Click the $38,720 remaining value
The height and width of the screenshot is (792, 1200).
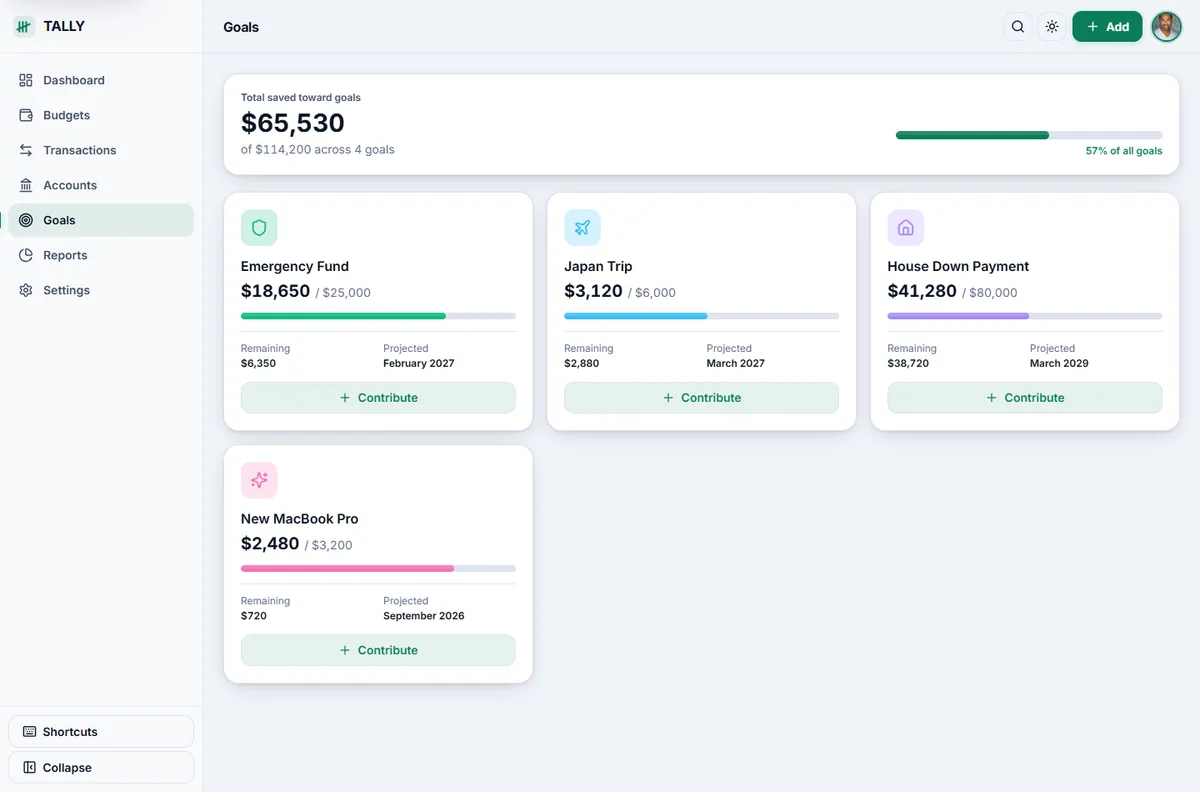908,363
